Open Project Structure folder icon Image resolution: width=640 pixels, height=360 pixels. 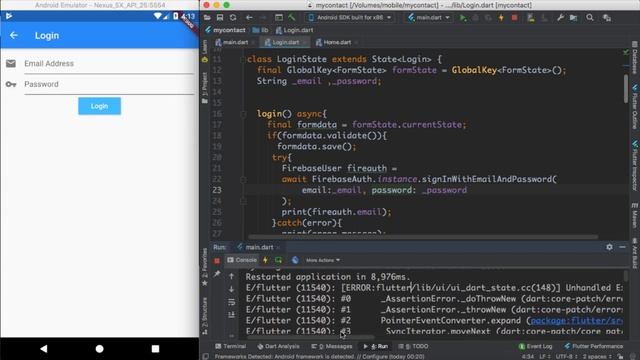(573, 18)
